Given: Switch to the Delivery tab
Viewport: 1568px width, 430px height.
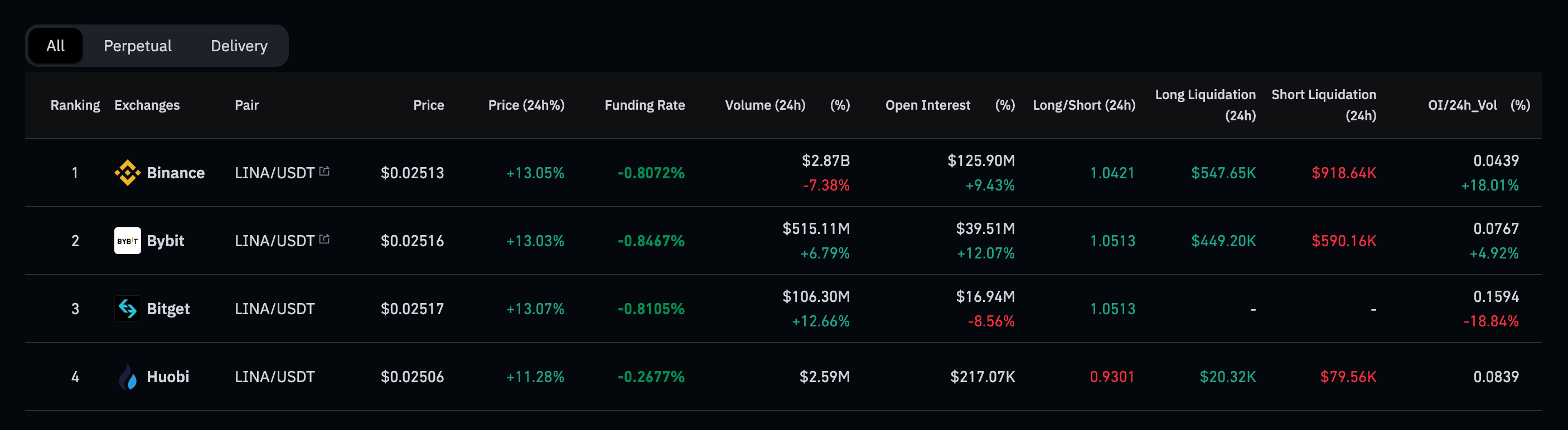Looking at the screenshot, I should tap(239, 46).
